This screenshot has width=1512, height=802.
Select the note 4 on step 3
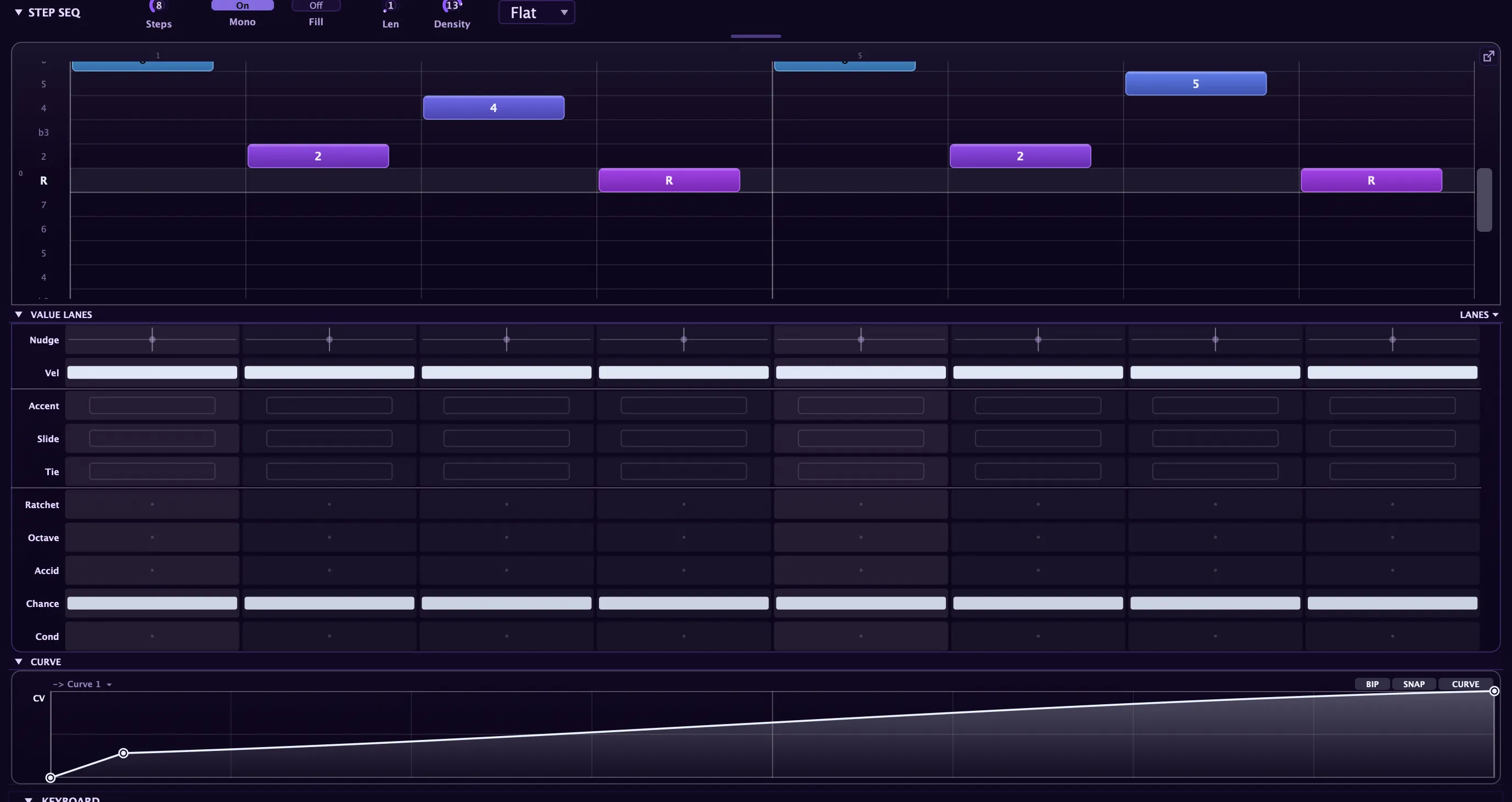(494, 108)
